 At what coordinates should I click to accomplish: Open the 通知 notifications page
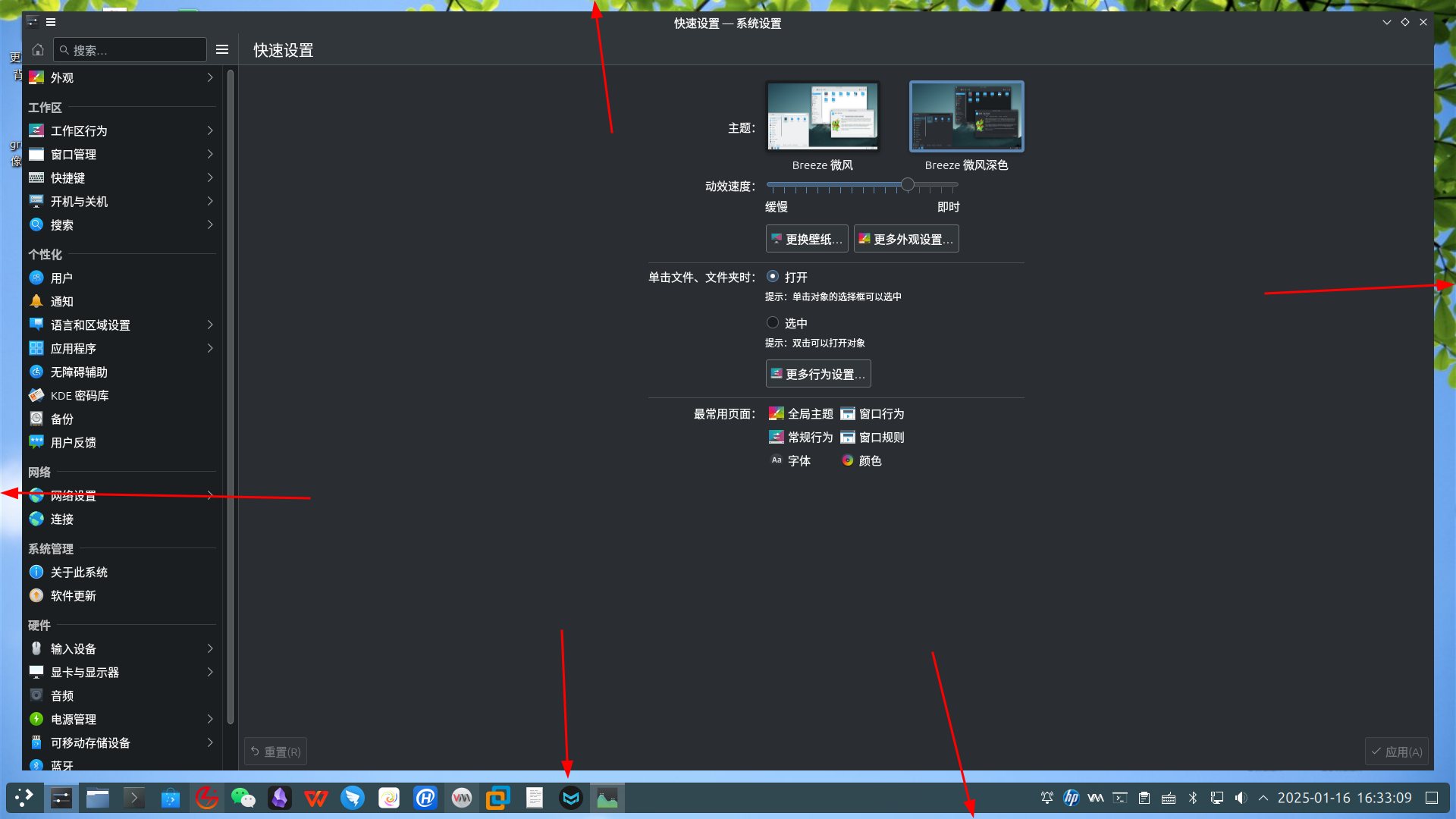(122, 302)
